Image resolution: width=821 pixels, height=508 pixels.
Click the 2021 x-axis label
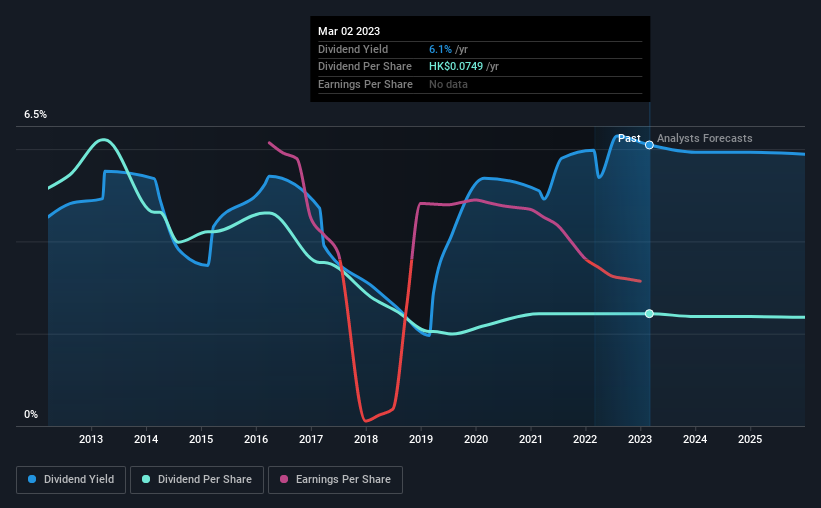(x=531, y=439)
